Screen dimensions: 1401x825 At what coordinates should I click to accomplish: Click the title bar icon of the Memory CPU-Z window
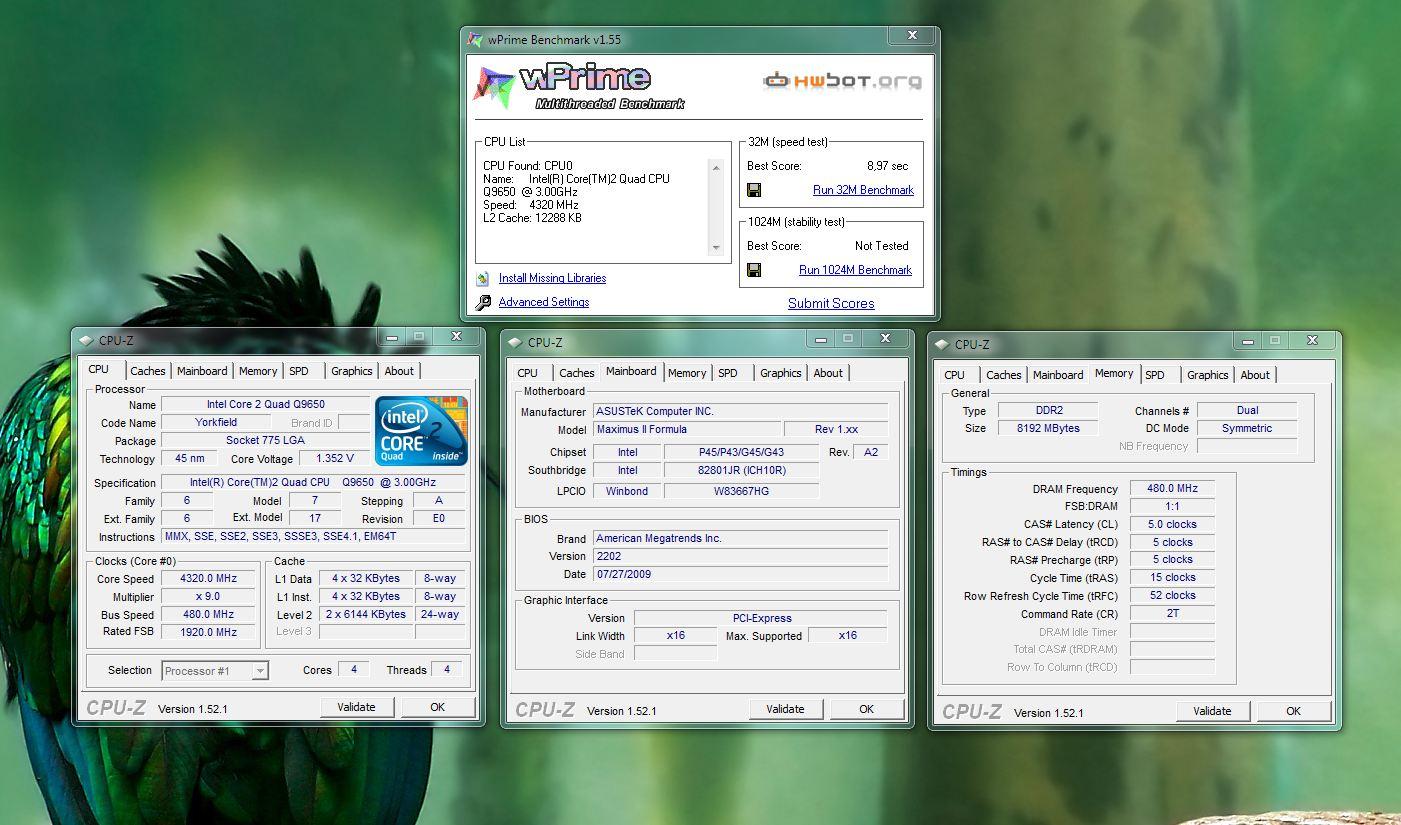tap(942, 344)
